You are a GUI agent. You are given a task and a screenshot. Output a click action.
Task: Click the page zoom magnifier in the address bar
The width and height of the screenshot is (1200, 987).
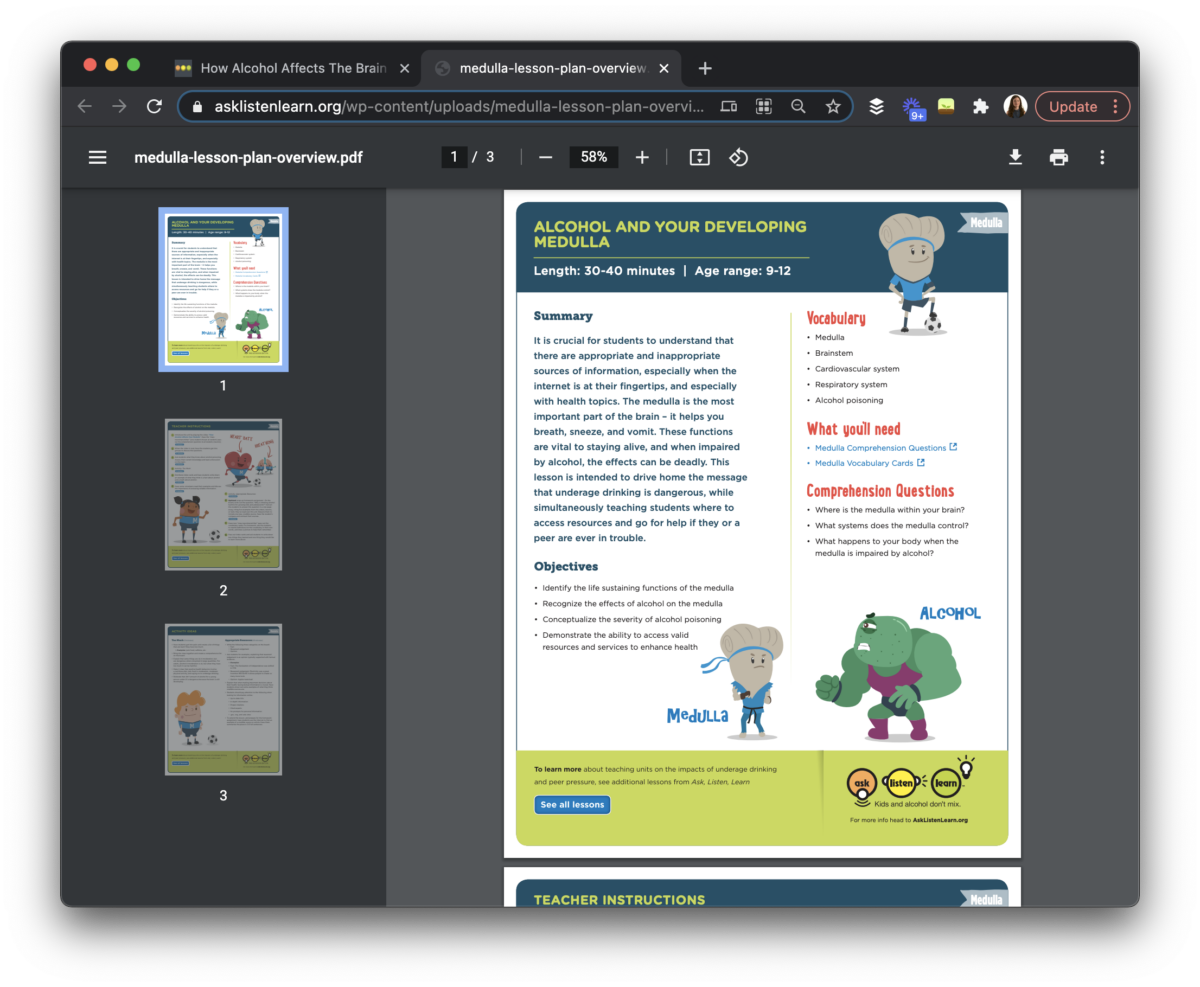pyautogui.click(x=798, y=106)
